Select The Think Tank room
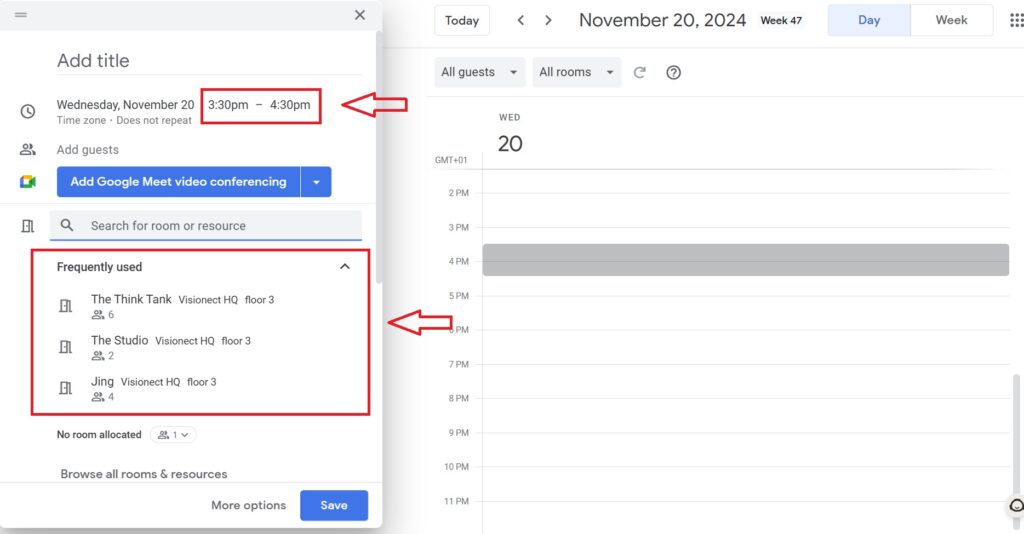 coord(131,300)
